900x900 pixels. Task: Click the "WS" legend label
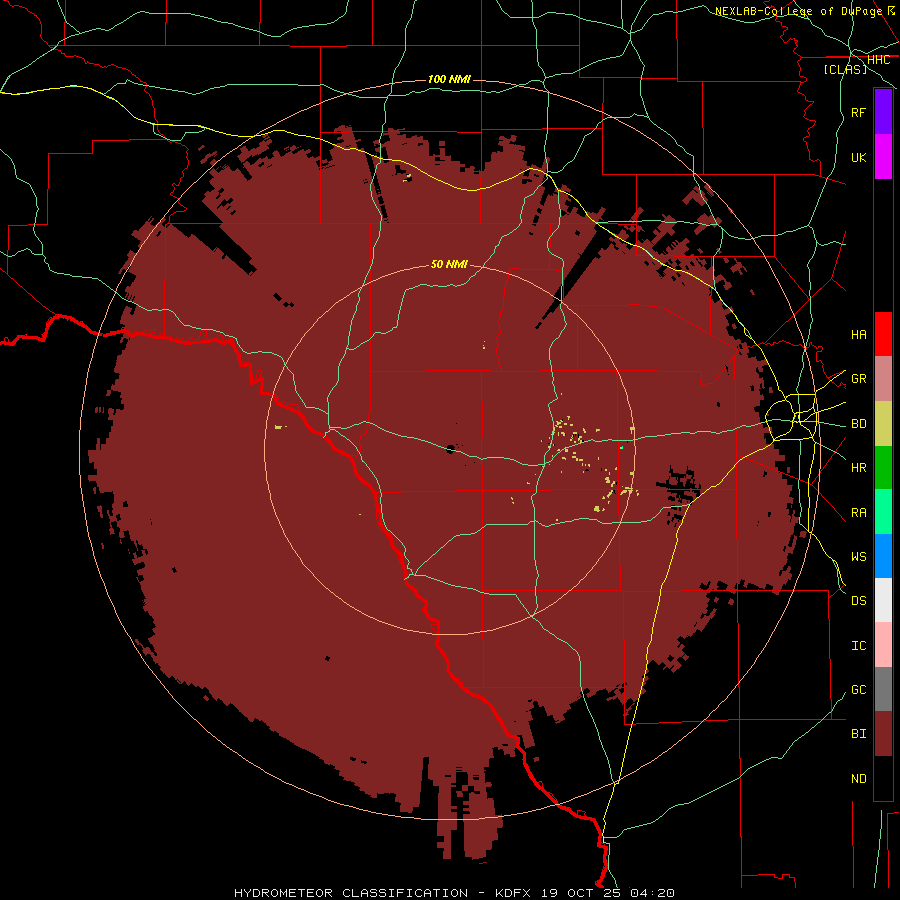click(x=858, y=556)
